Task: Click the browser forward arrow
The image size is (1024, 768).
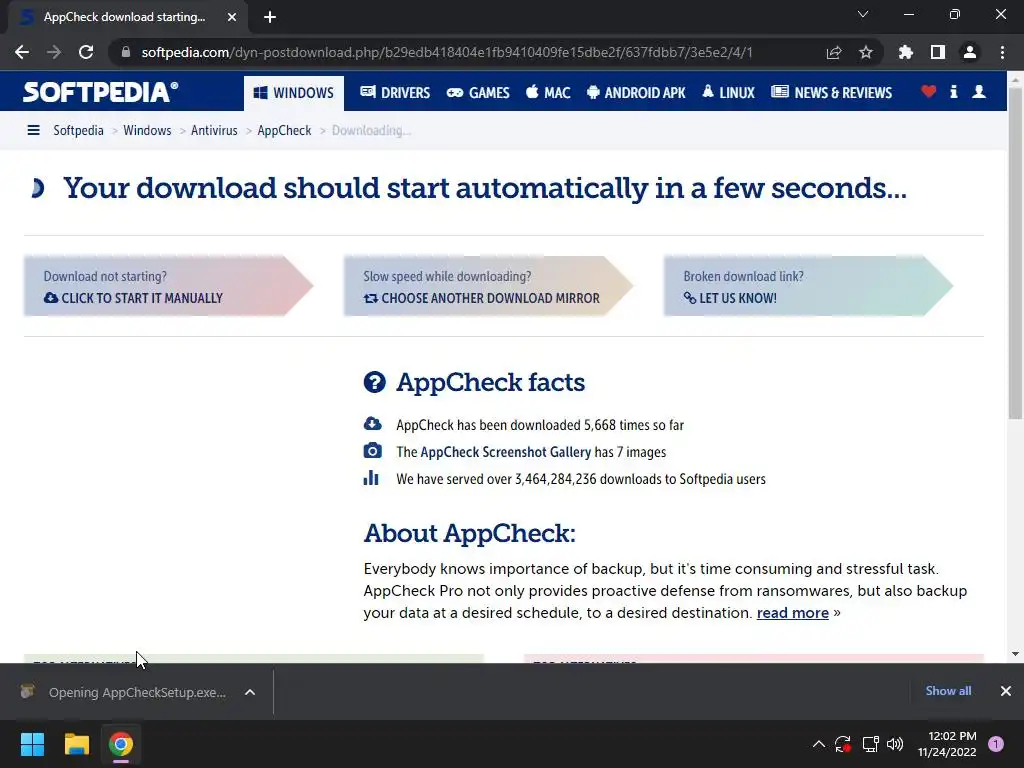Action: point(54,52)
